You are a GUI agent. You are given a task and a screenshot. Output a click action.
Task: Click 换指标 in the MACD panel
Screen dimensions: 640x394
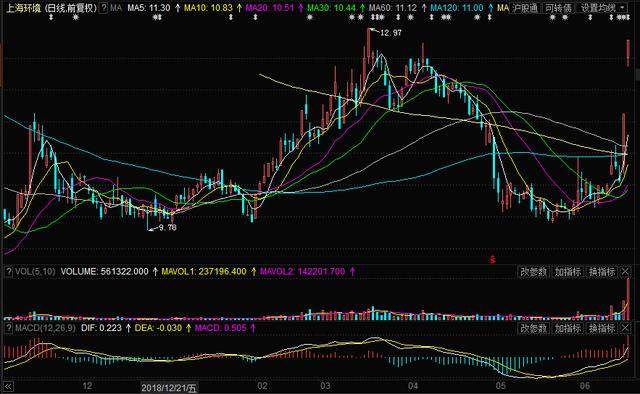(x=602, y=328)
